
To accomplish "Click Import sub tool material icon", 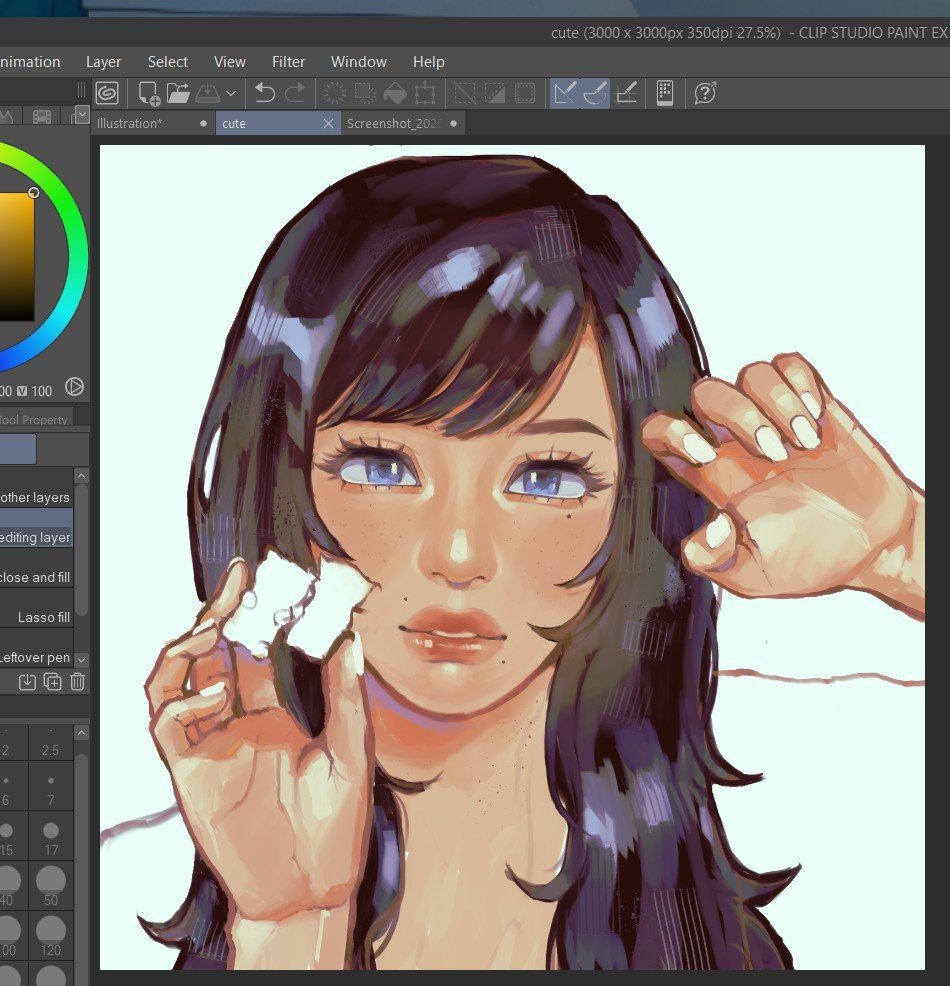I will [x=27, y=682].
